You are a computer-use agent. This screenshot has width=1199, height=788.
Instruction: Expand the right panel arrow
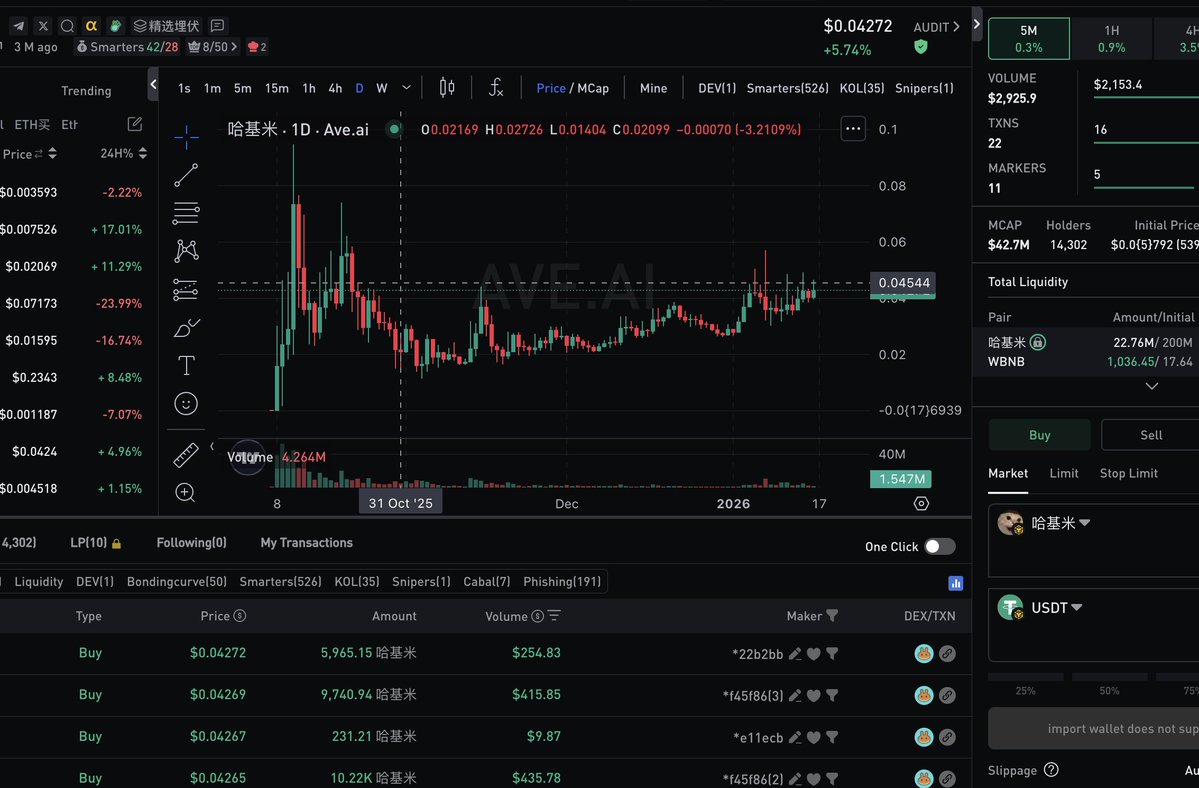976,24
